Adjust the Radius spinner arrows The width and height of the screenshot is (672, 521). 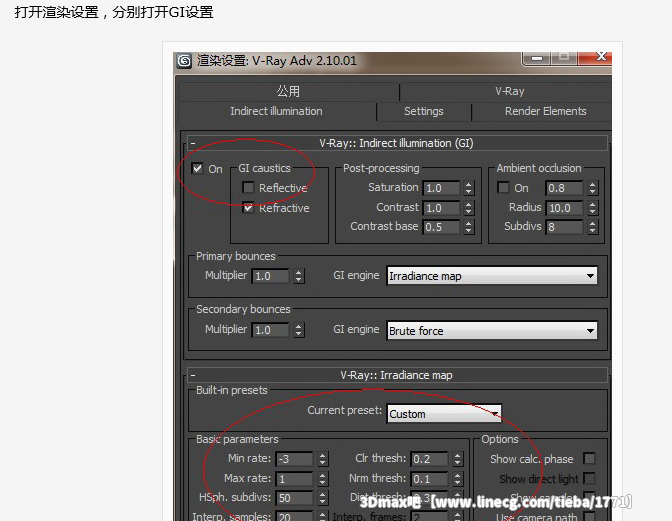coord(592,208)
